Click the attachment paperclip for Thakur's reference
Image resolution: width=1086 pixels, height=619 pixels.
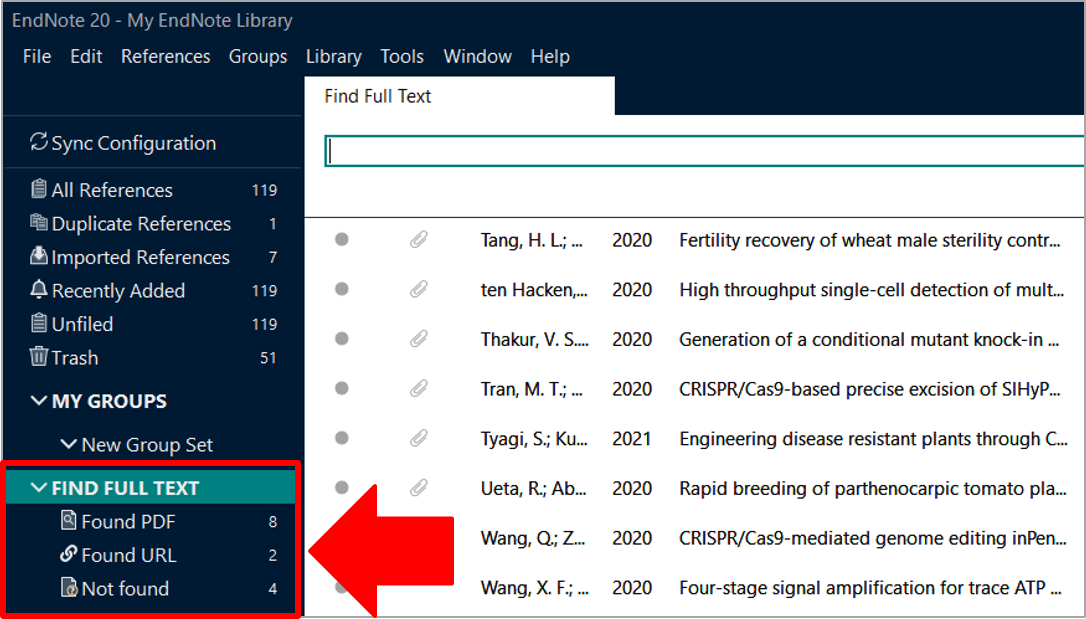coord(418,339)
